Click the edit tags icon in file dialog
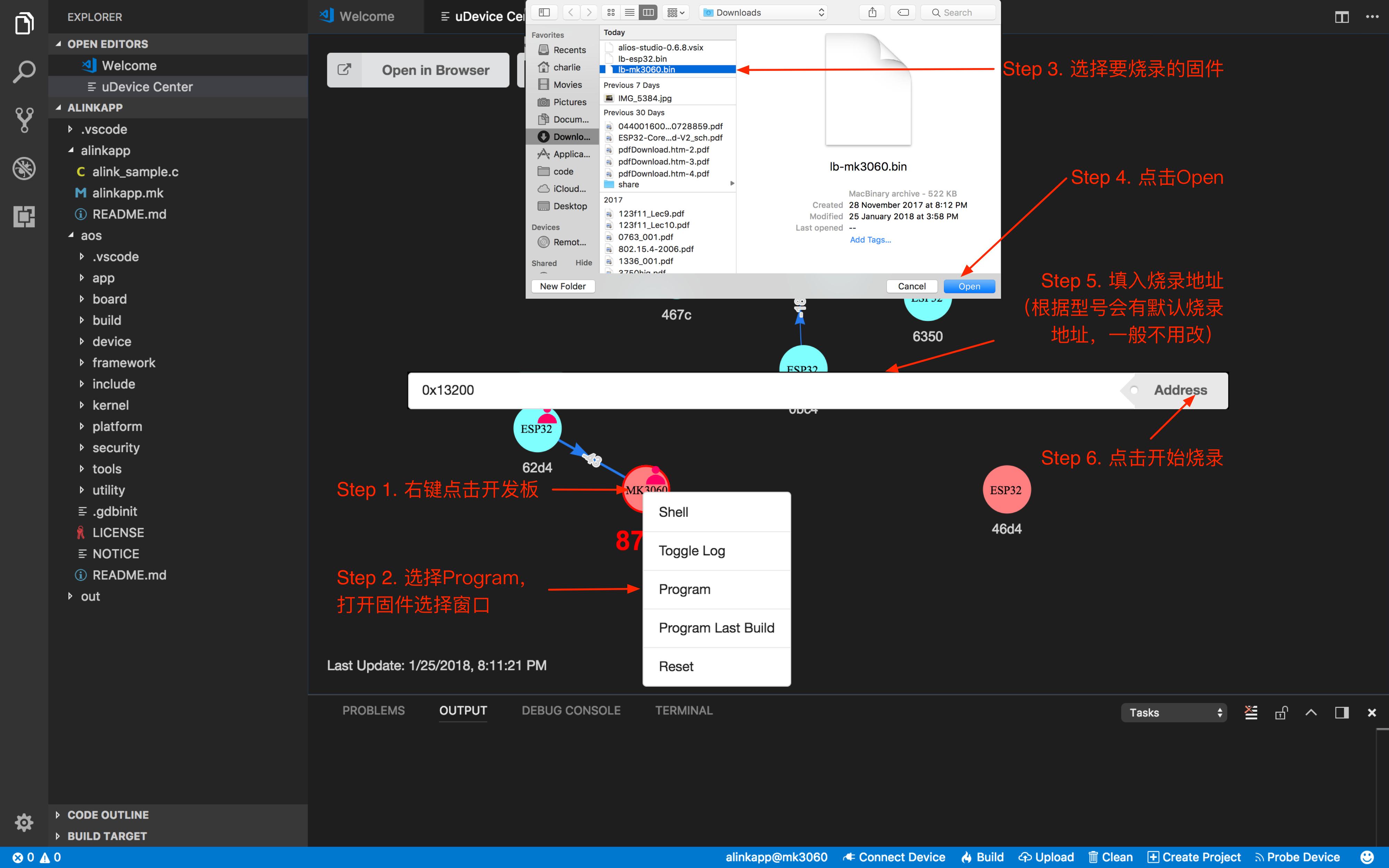Screen dimensions: 1389x868 [x=903, y=12]
